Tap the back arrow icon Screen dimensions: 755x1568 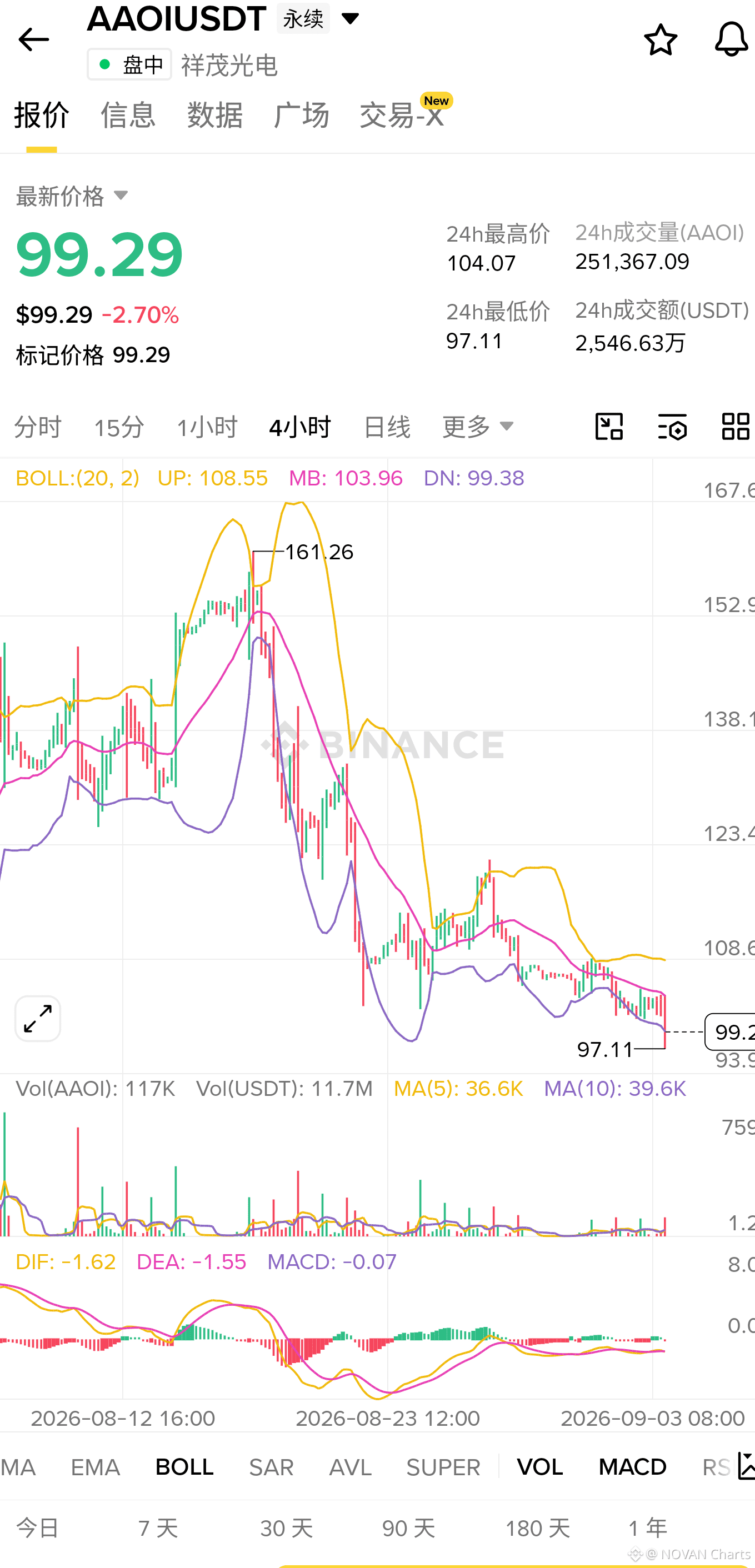[x=33, y=40]
